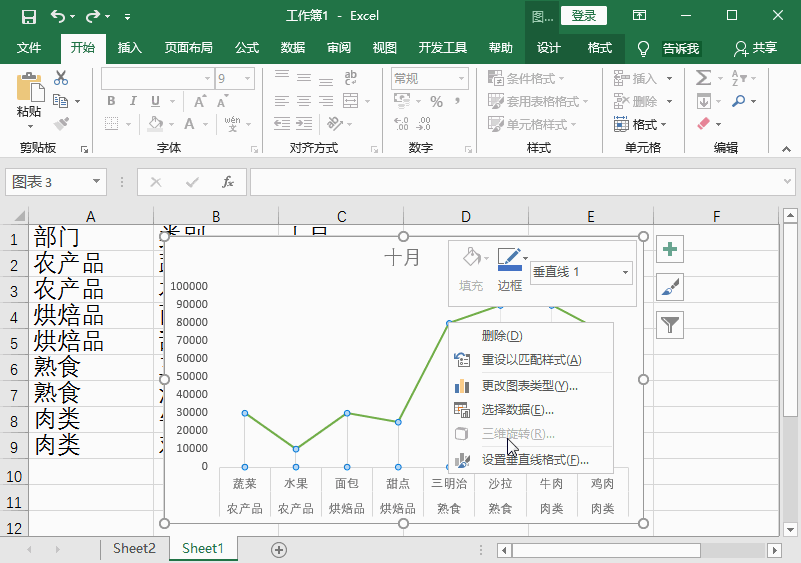
Task: Click the Insert Function fx icon
Action: point(228,182)
